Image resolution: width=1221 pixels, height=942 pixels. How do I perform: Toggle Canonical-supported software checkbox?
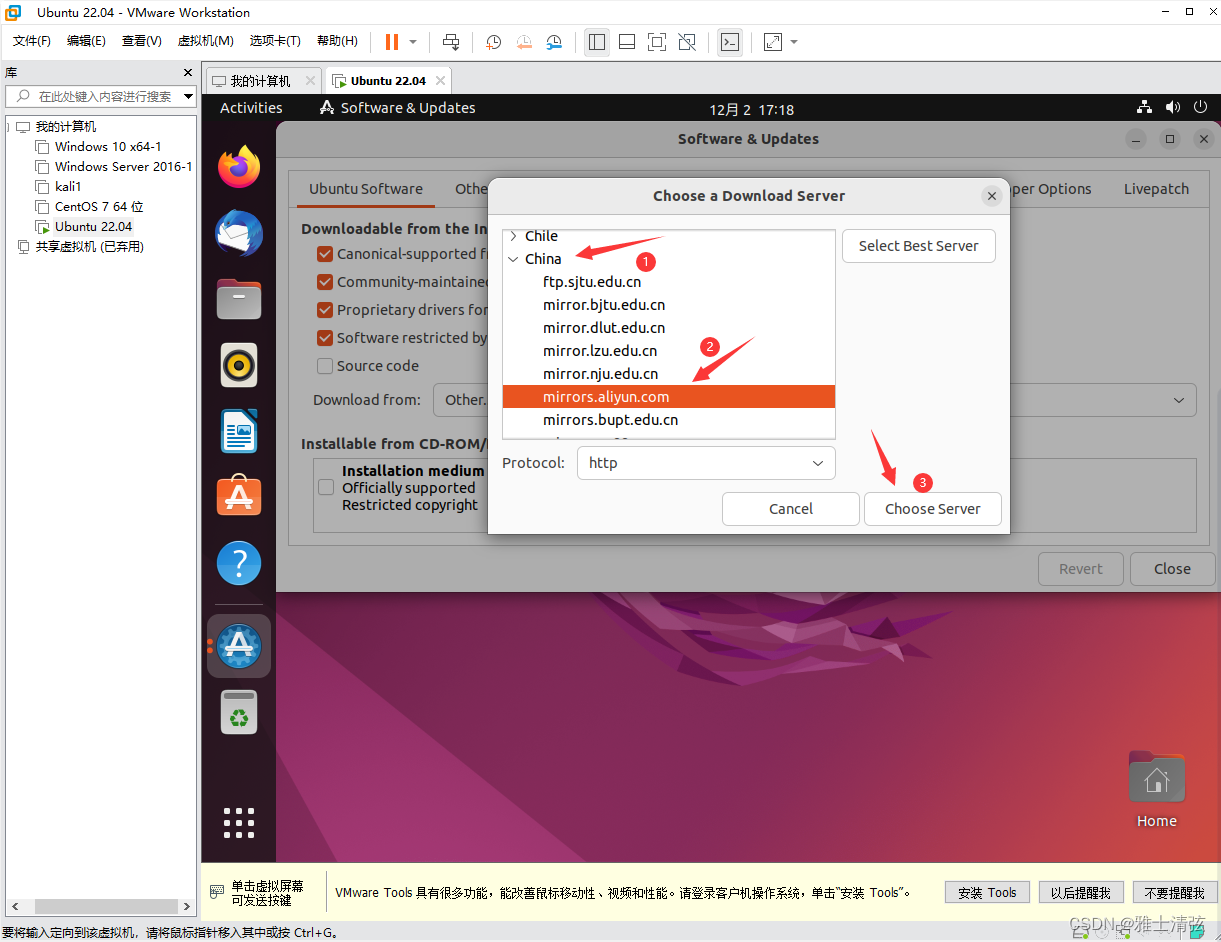tap(325, 254)
